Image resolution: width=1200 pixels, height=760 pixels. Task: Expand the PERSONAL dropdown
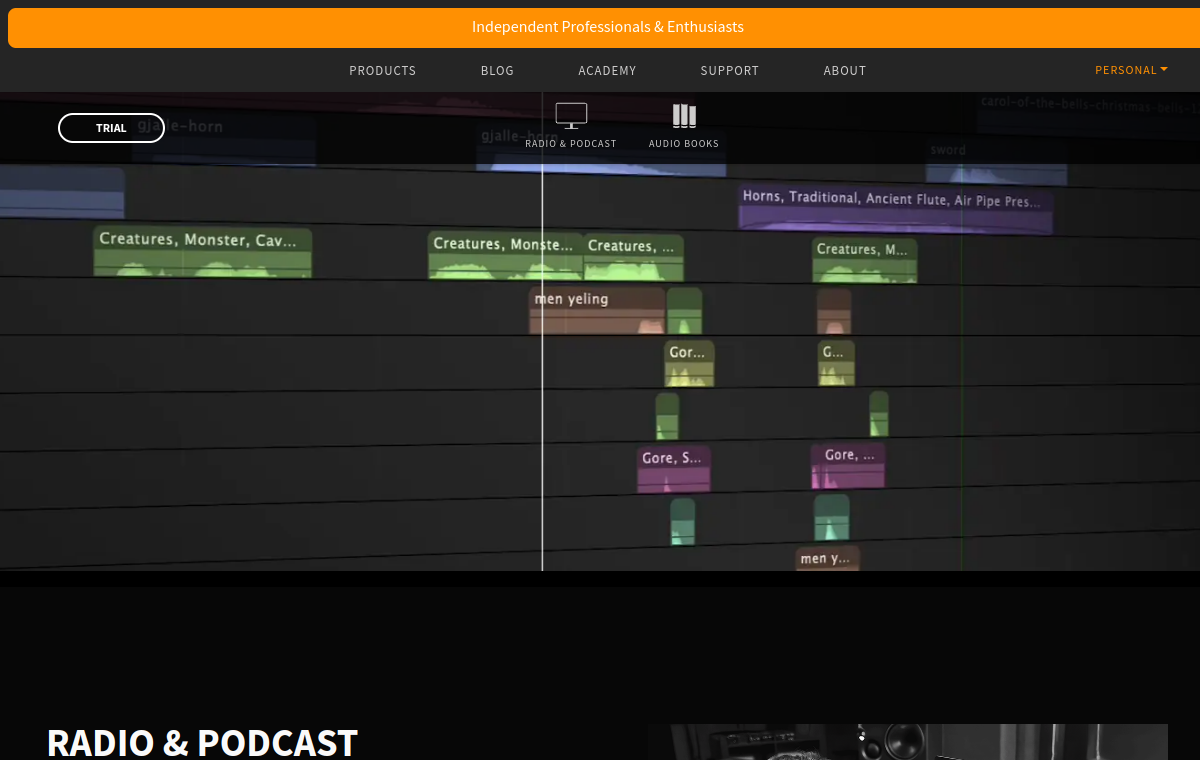click(x=1131, y=70)
